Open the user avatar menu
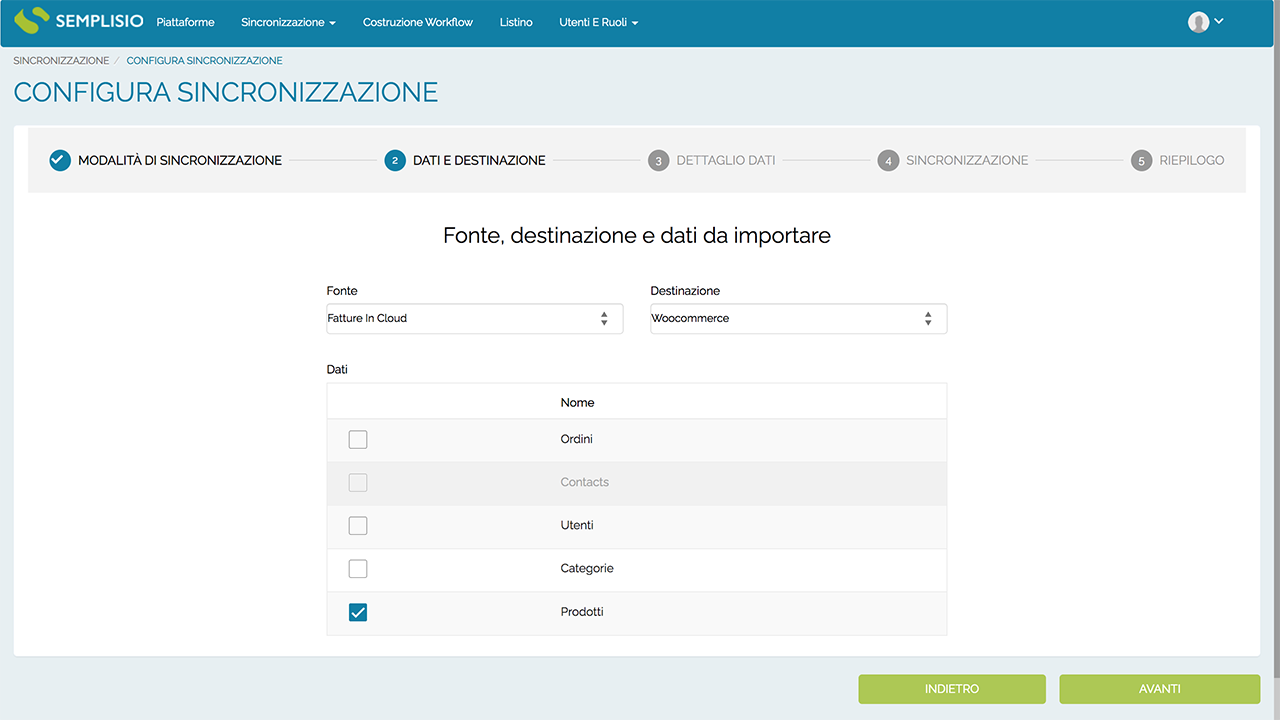Image resolution: width=1280 pixels, height=720 pixels. pyautogui.click(x=1205, y=22)
